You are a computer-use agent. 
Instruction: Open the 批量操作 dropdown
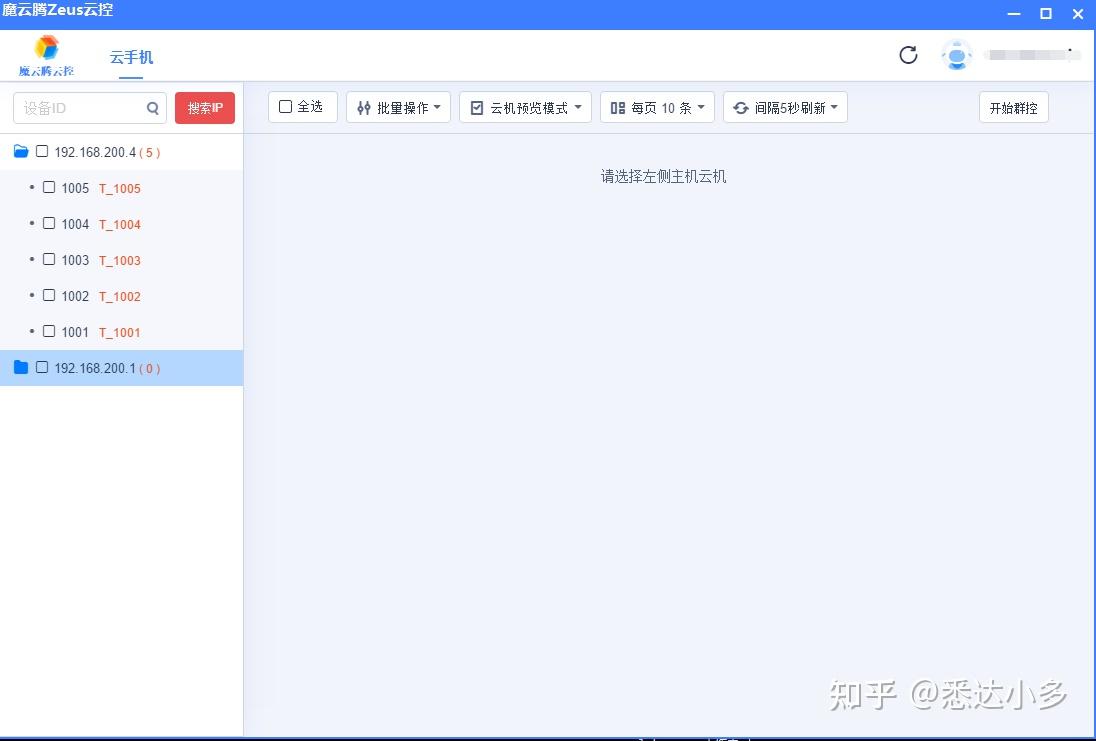pyautogui.click(x=398, y=108)
